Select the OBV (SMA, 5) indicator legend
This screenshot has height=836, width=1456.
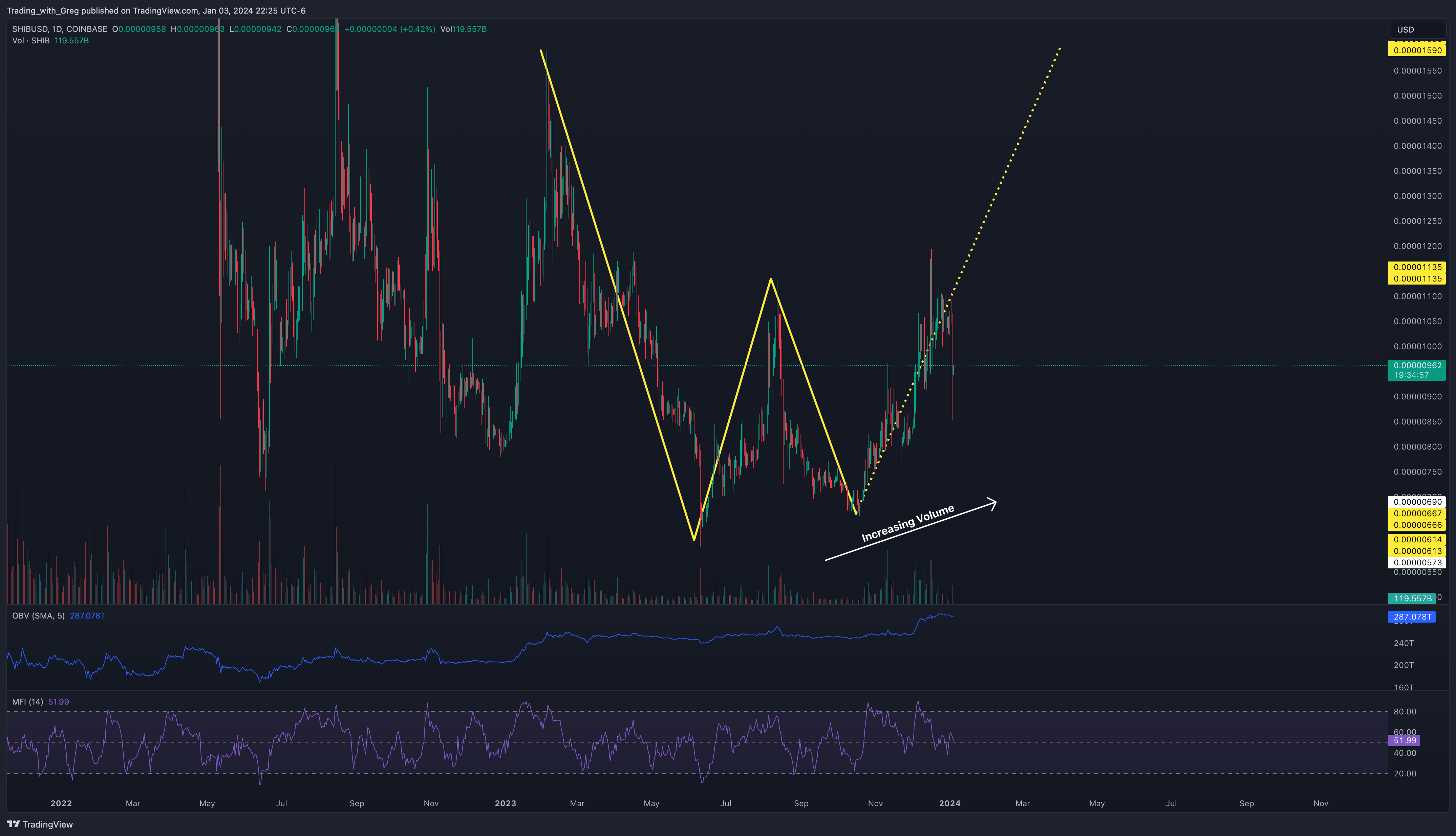click(x=39, y=615)
